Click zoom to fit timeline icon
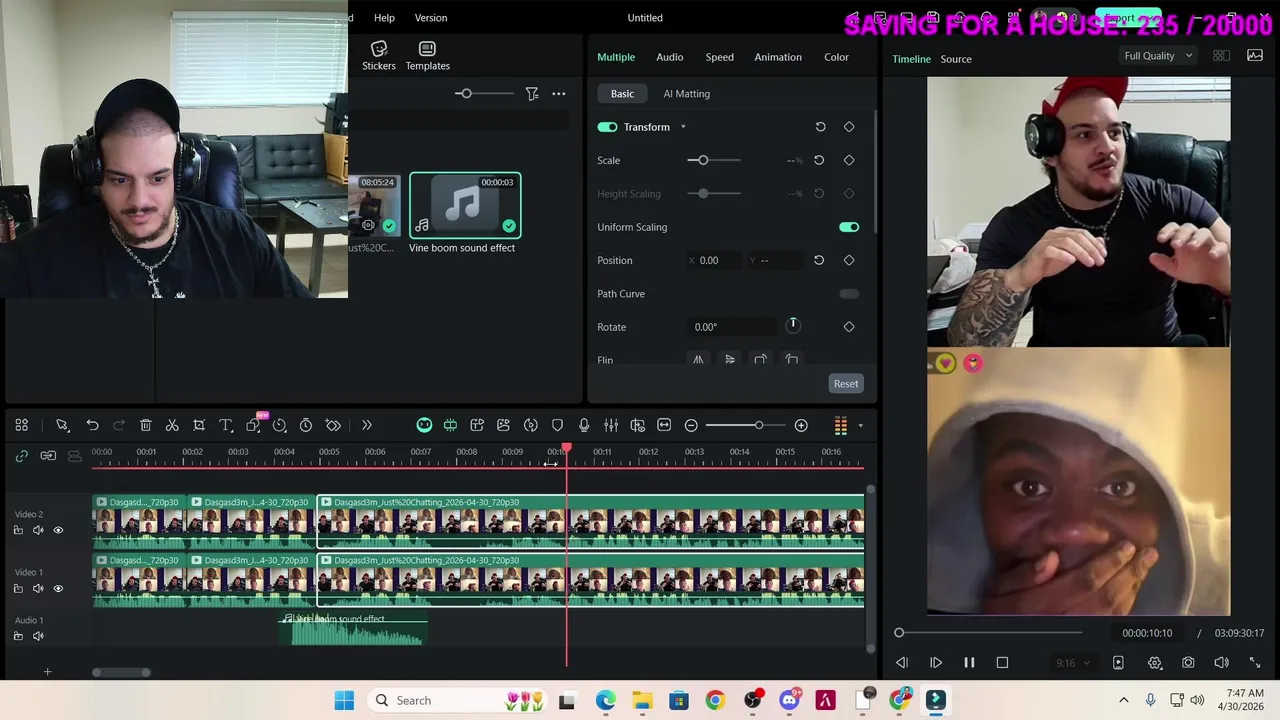 click(x=664, y=426)
